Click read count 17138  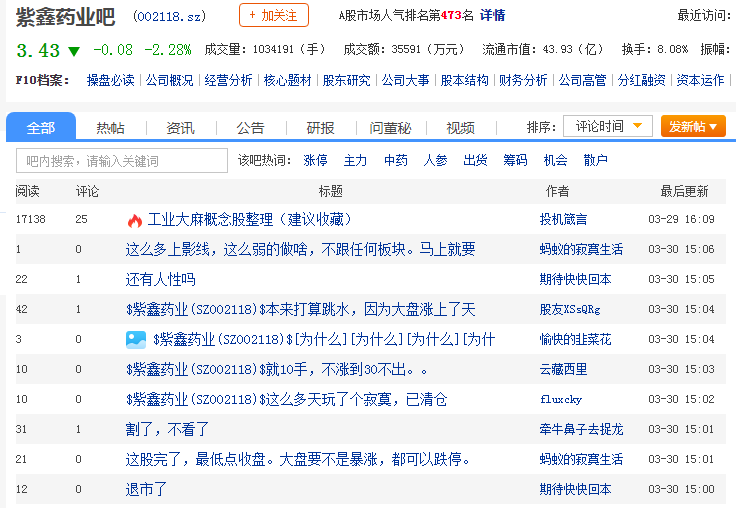click(31, 219)
